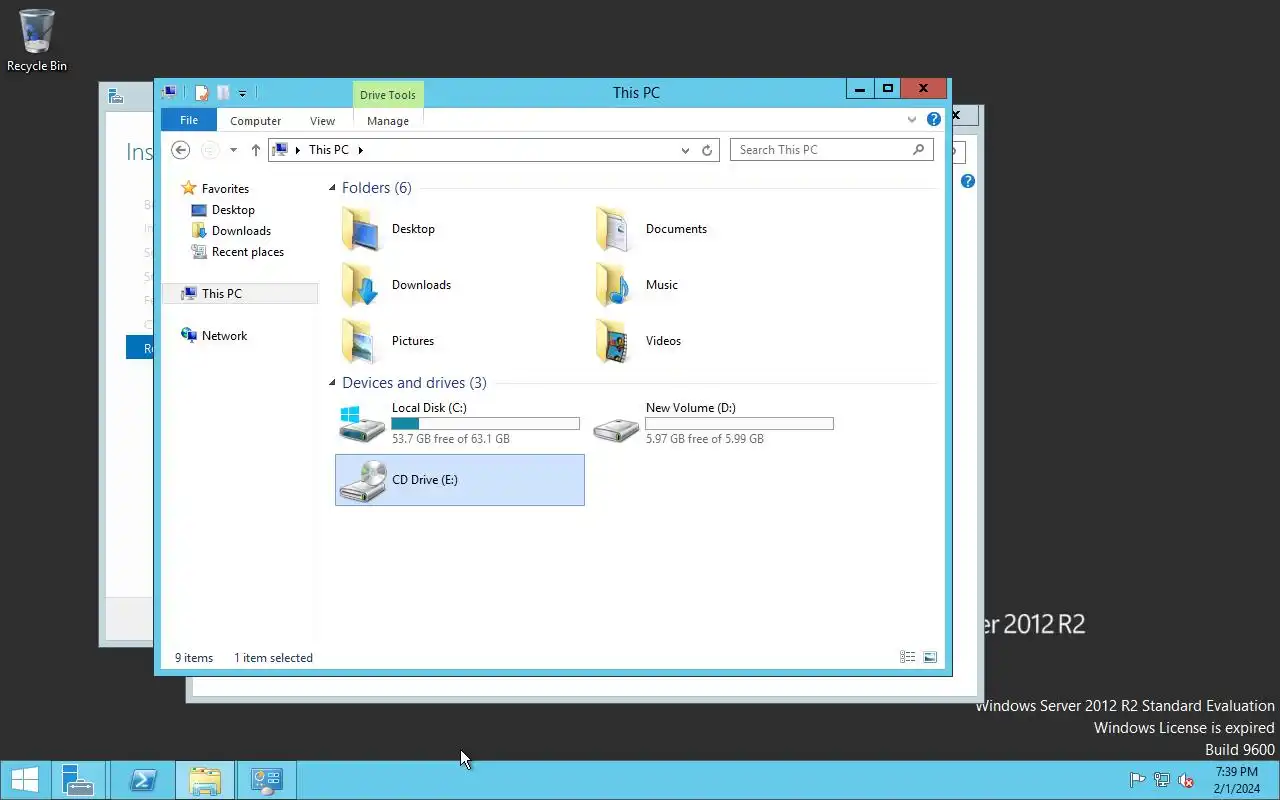Collapse the Devices and drives group
The image size is (1280, 800).
333,383
